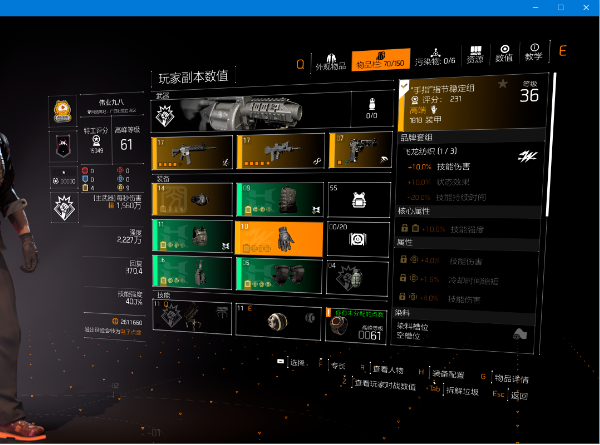Click Z 查看玩家对战数值 PvP stats prompt
Image resolution: width=600 pixels, height=445 pixels.
pos(379,384)
